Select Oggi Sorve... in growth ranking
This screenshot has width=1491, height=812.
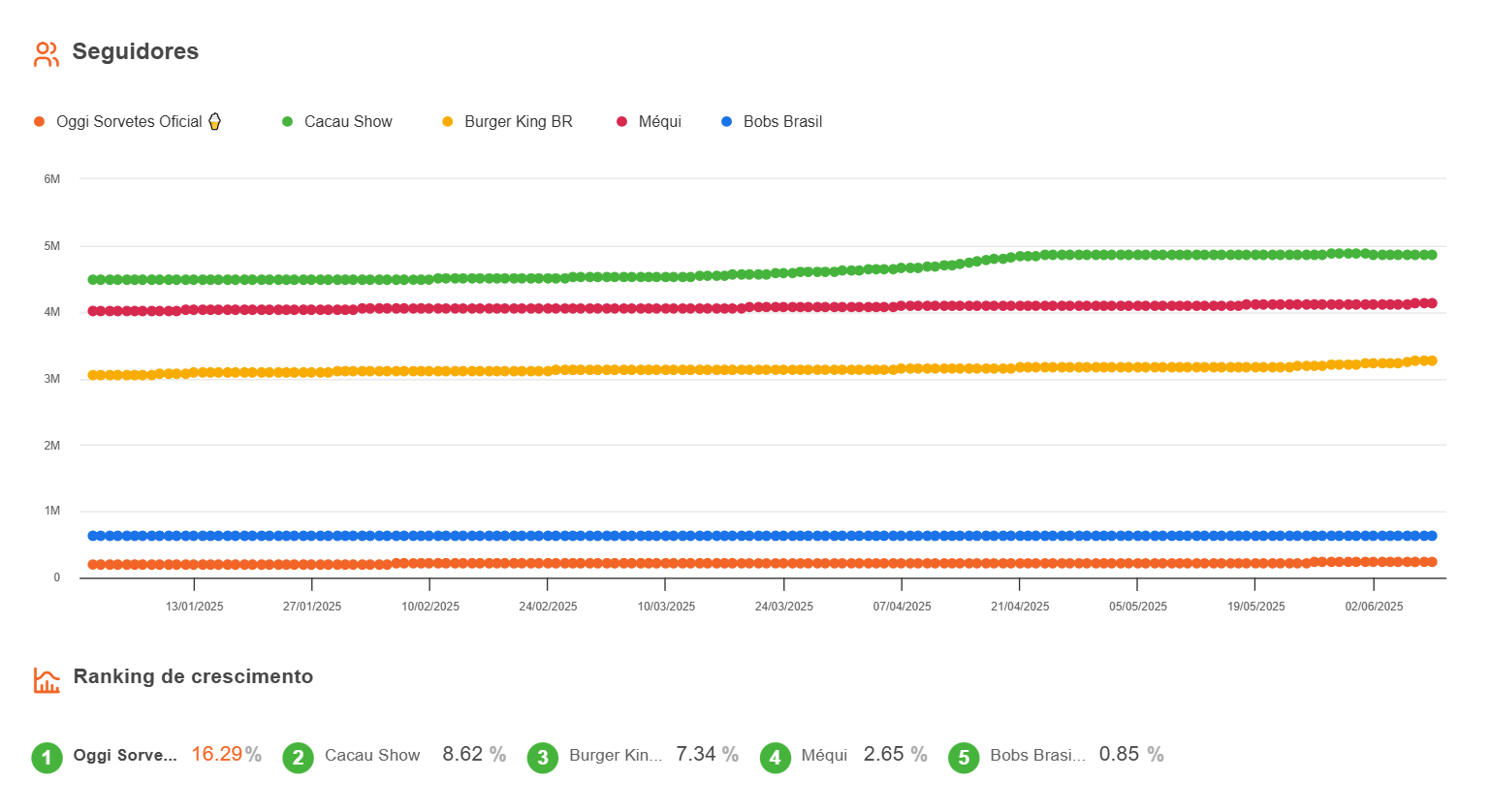click(x=125, y=756)
